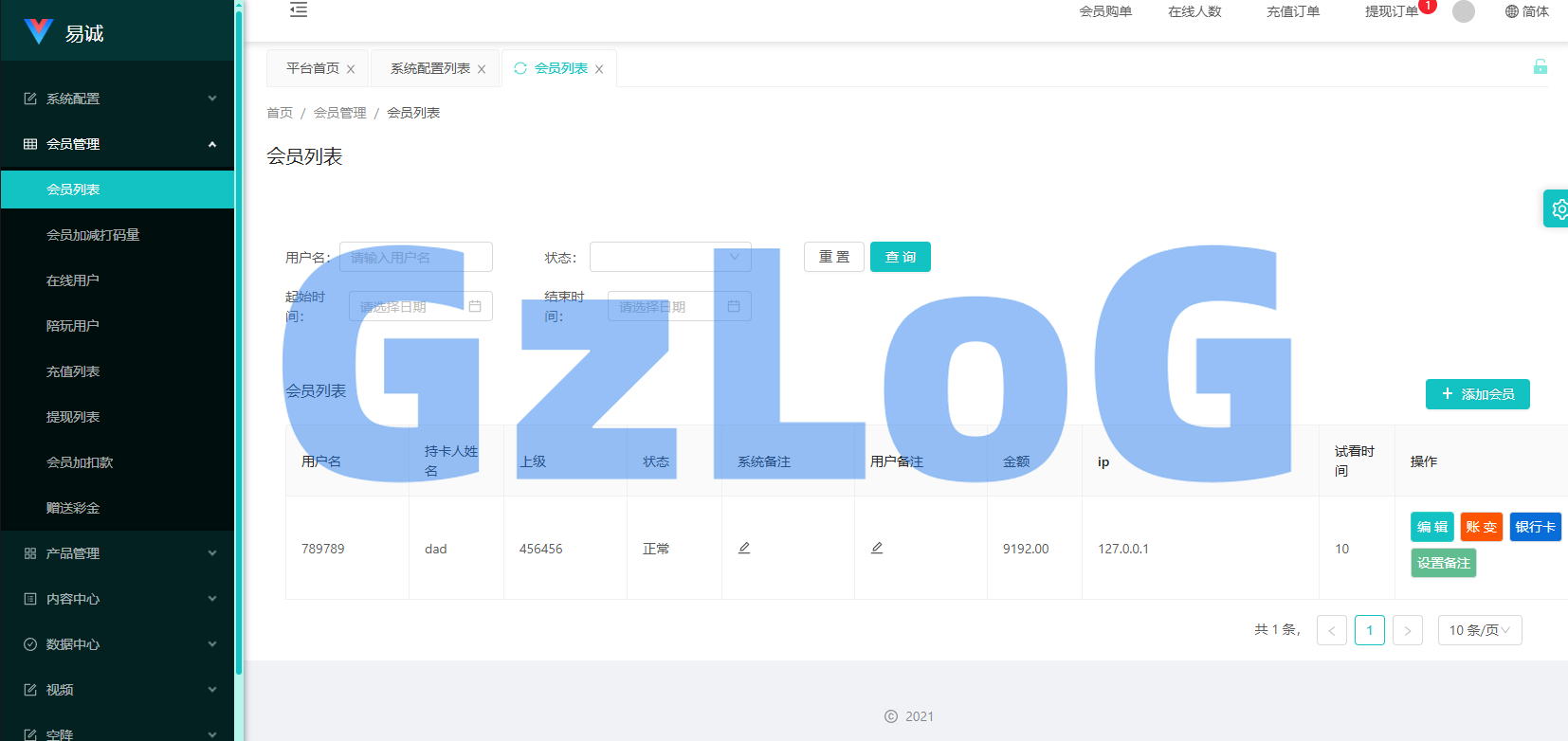Switch to the 系统配置列表 tab
Viewport: 1568px width, 741px height.
point(430,68)
